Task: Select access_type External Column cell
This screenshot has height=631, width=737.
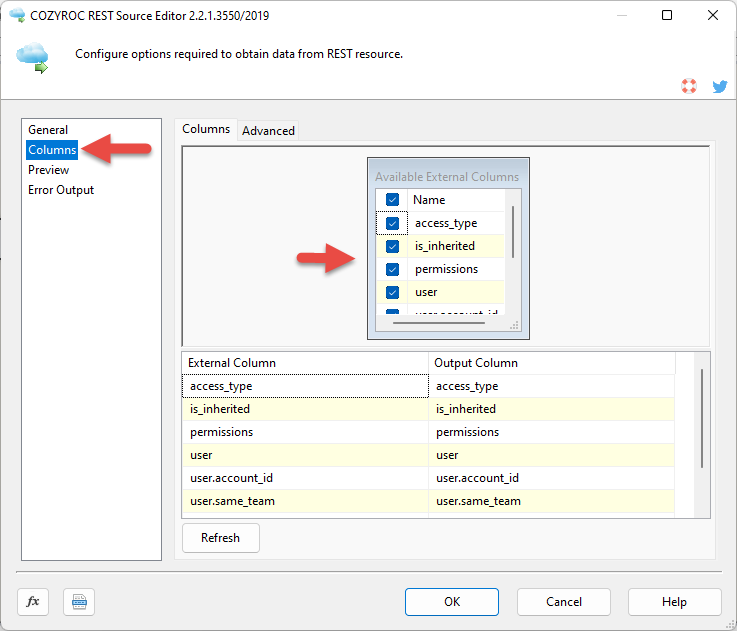Action: tap(305, 386)
